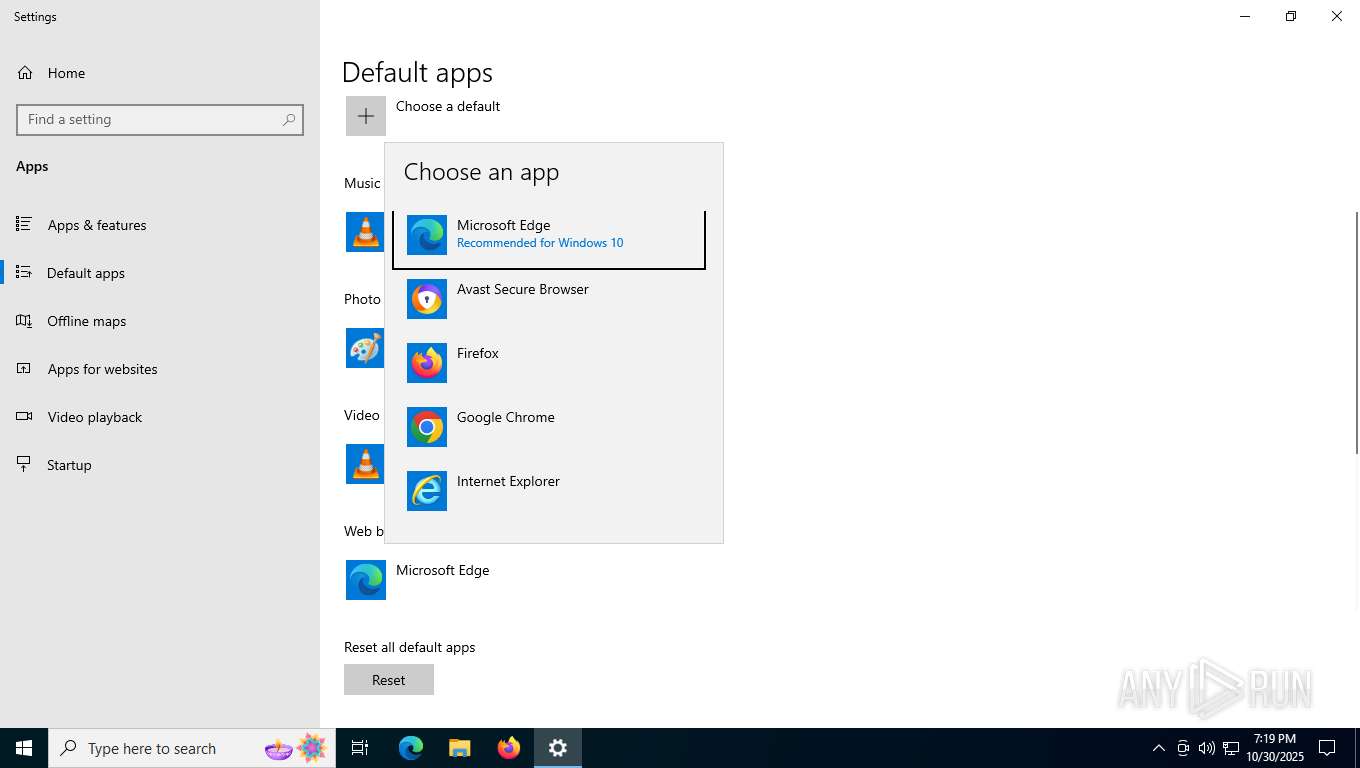This screenshot has height=768, width=1360.
Task: Click the taskbar search box
Action: (192, 748)
